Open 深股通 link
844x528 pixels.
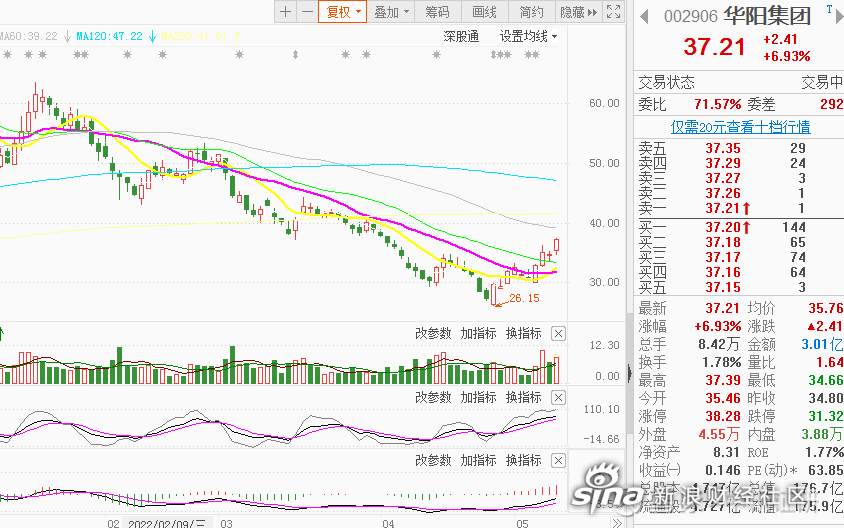[461, 37]
